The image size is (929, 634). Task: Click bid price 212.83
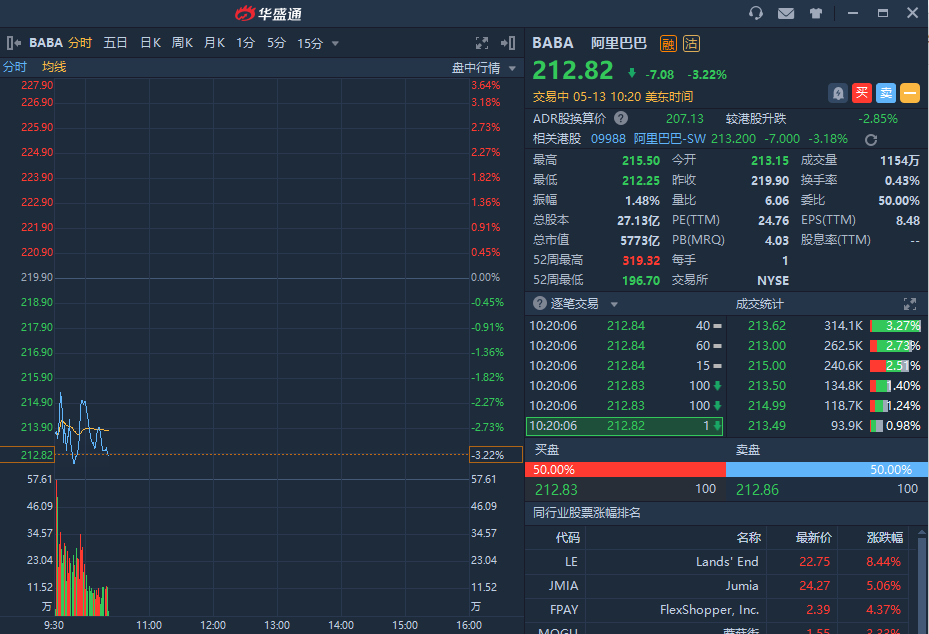coord(556,490)
